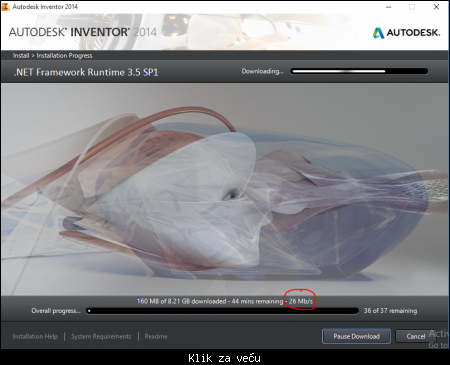Minimize the installer window
The width and height of the screenshot is (450, 365).
[389, 7]
